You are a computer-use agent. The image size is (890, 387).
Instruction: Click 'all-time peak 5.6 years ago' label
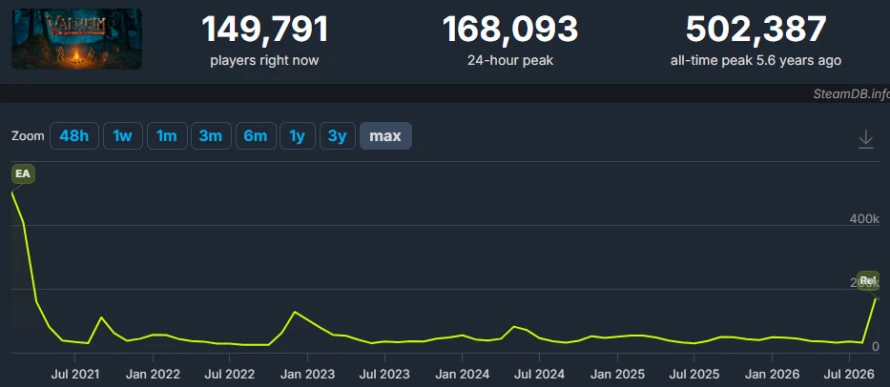756,60
